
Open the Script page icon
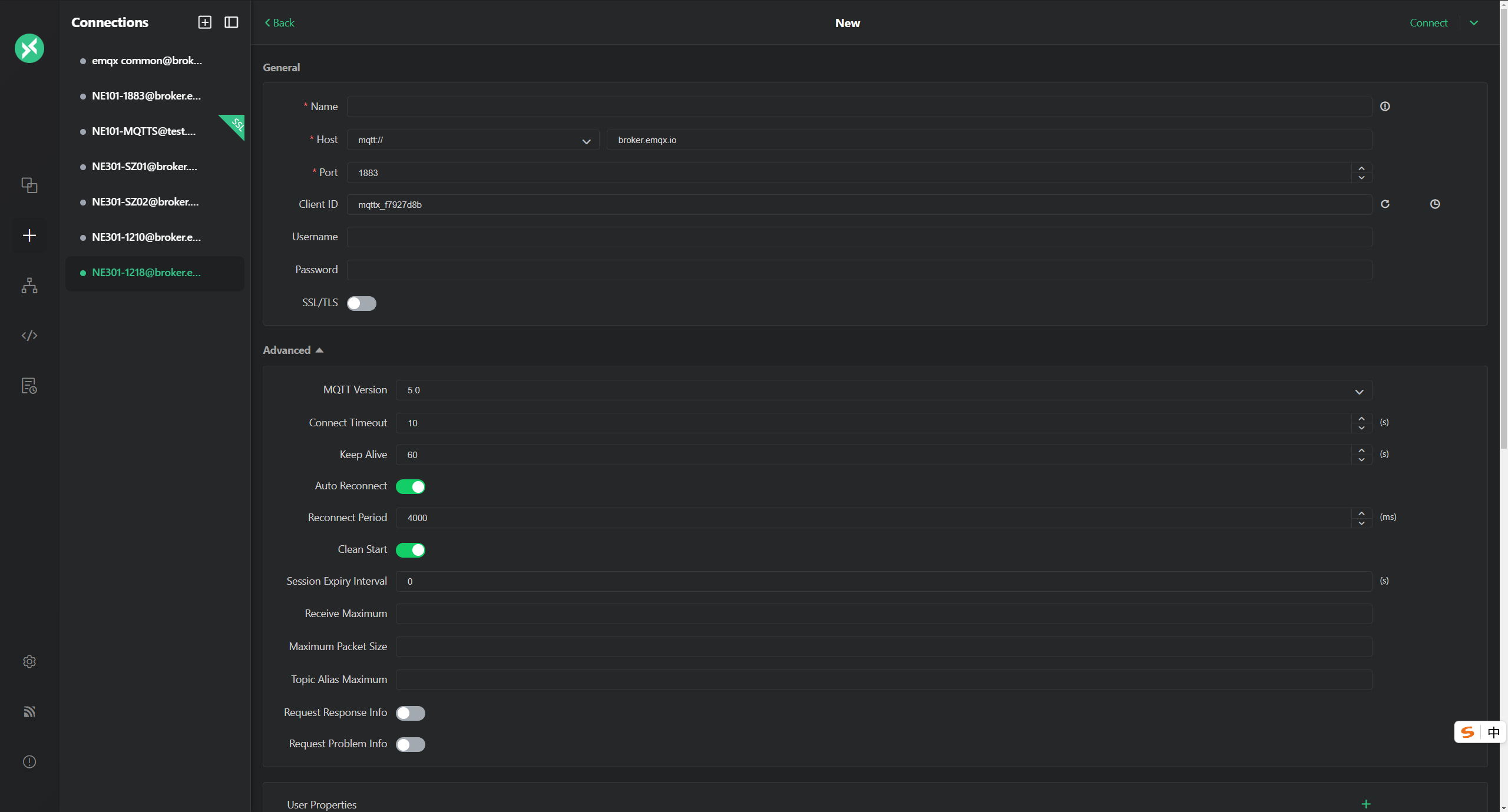[x=29, y=336]
